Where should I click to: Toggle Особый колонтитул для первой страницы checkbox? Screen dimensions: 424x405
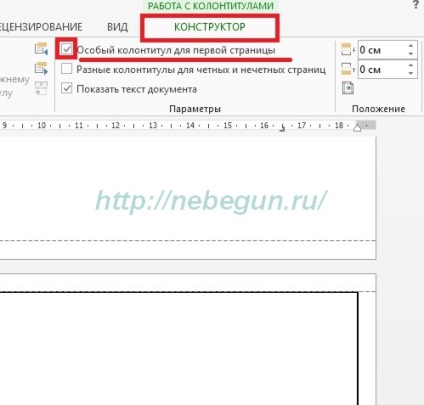tap(67, 49)
